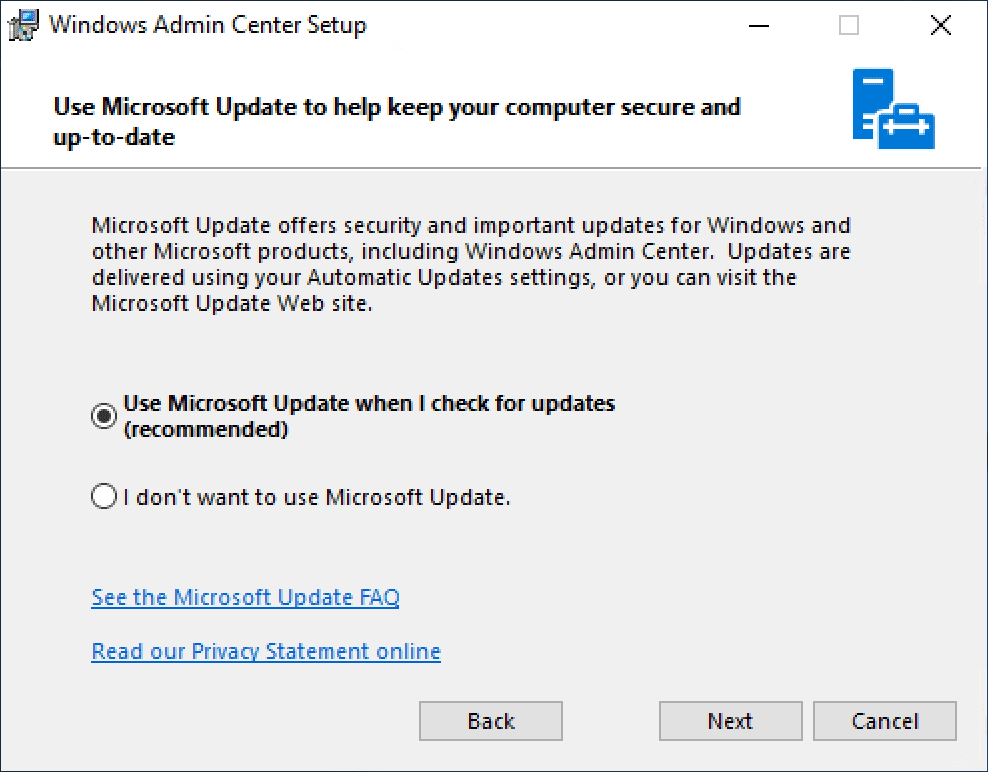Click the blue server and toolbox logo
988x772 pixels.
pos(893,109)
